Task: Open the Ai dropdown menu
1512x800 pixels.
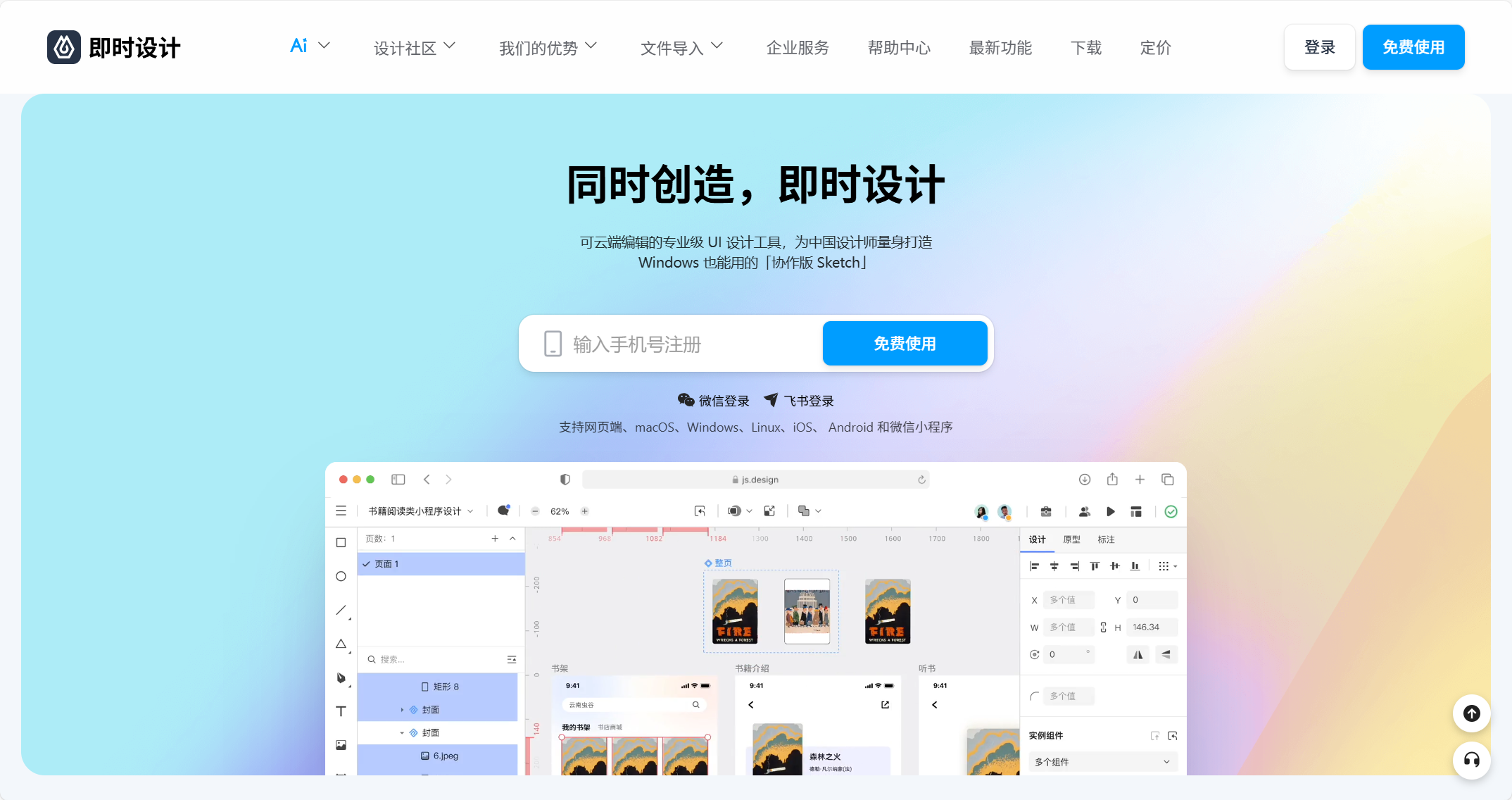Action: point(310,46)
